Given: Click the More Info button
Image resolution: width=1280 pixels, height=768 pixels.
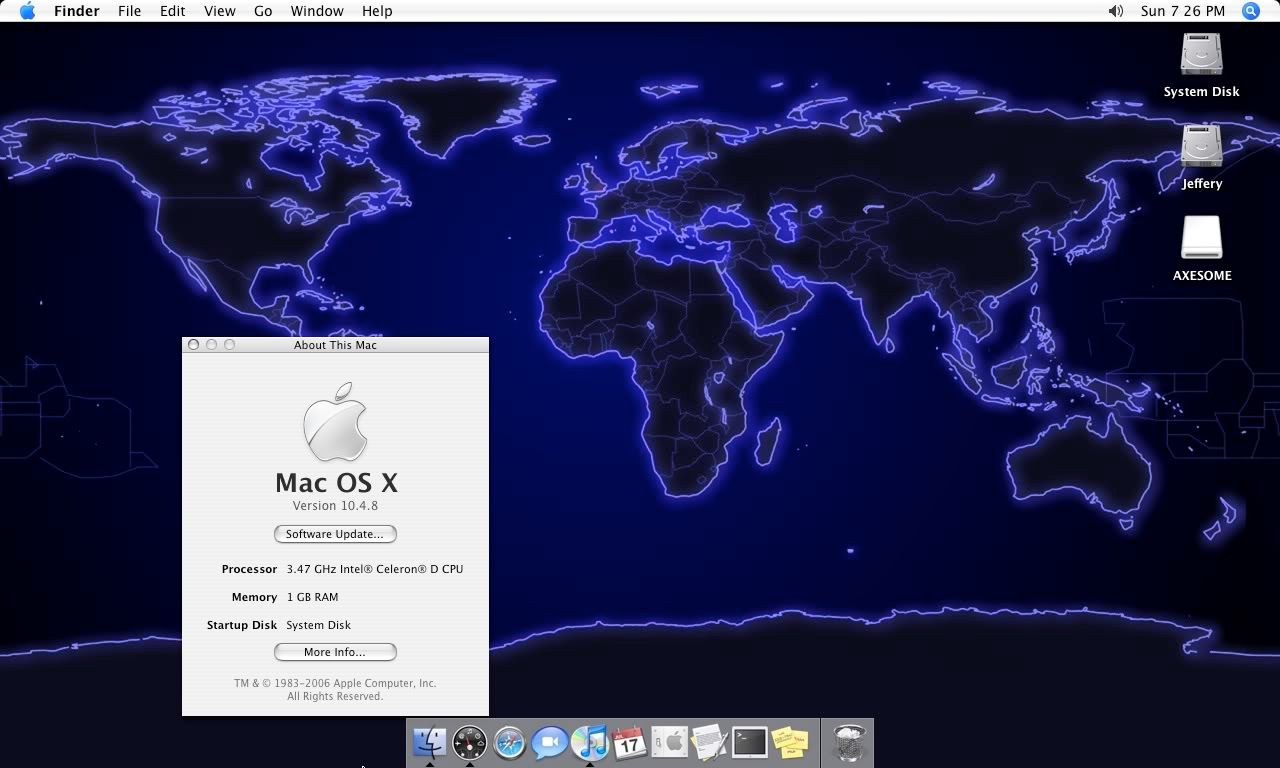Looking at the screenshot, I should click(x=335, y=652).
